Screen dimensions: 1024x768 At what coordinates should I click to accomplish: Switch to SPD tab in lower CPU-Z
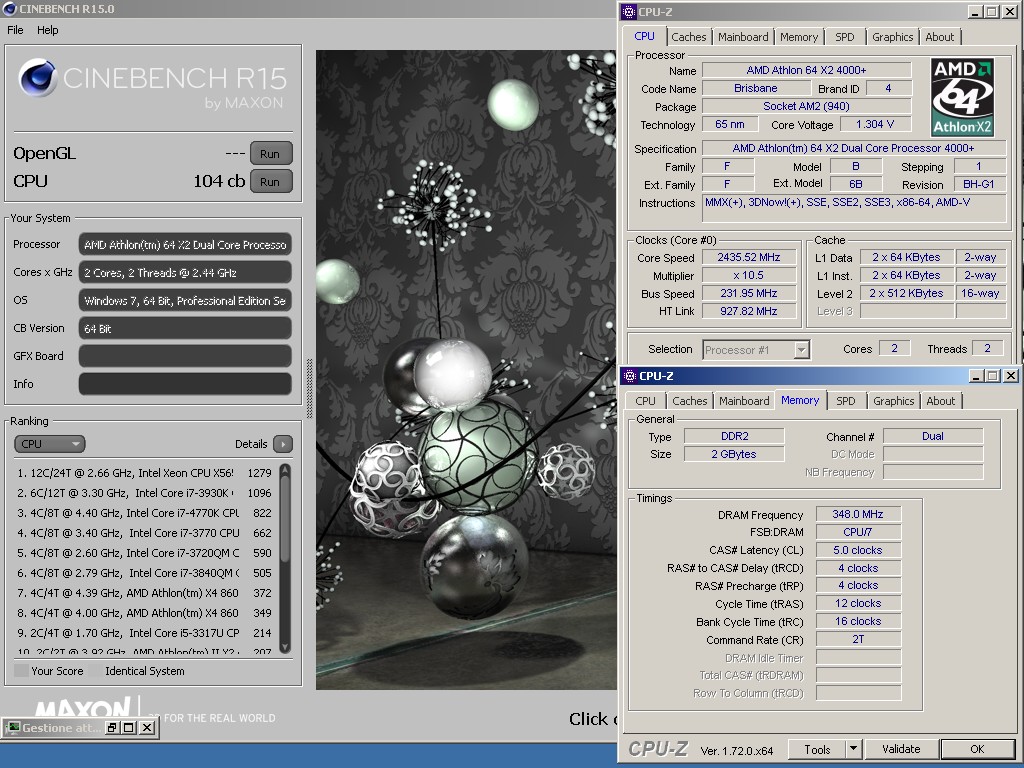846,401
